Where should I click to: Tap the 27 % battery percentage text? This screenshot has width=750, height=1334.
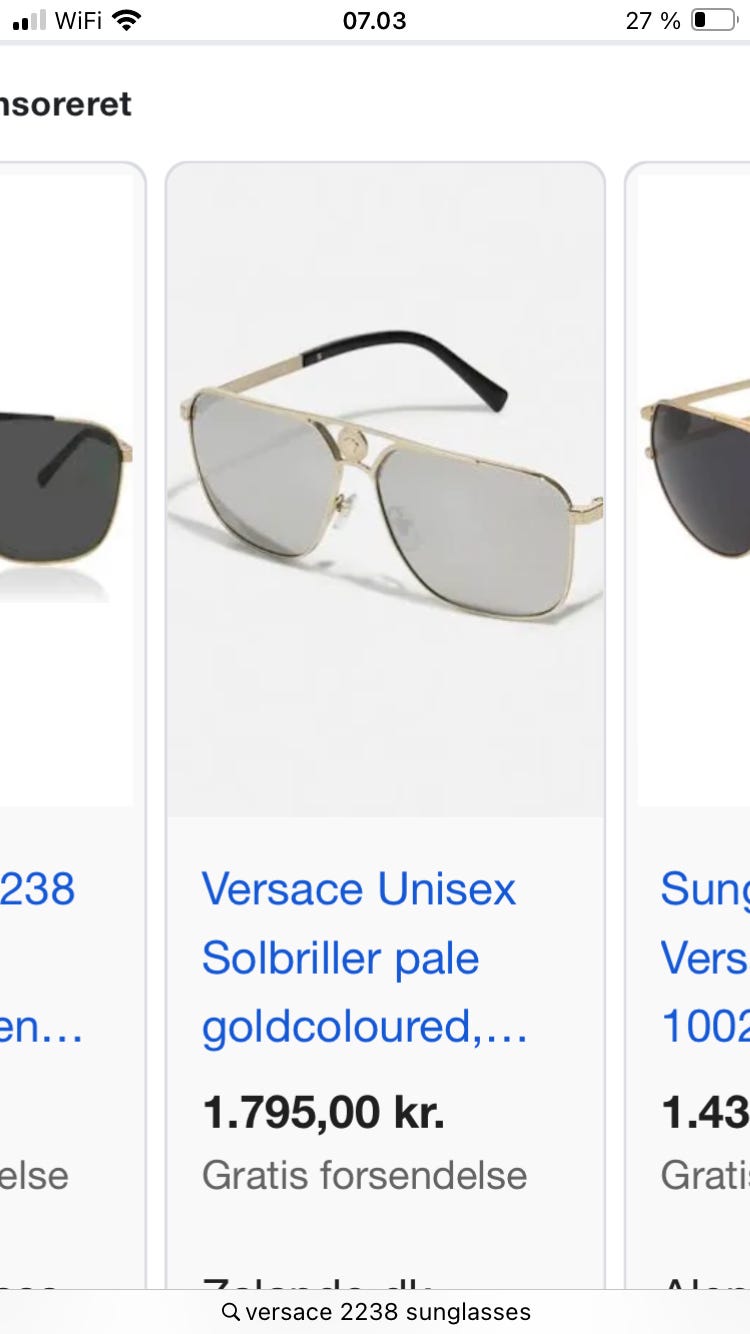pyautogui.click(x=653, y=20)
